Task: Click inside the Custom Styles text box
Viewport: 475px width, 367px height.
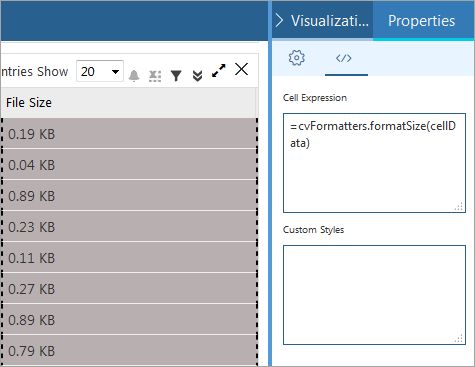Action: pos(374,295)
